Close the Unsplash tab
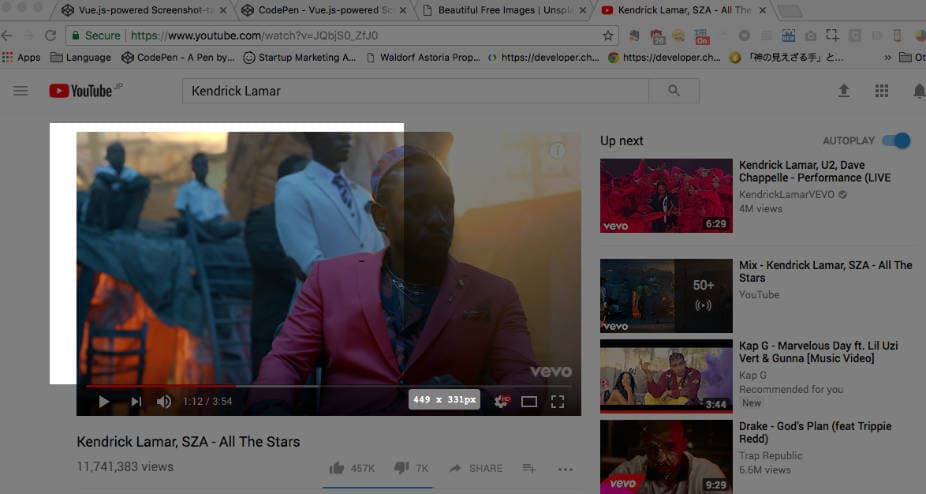The height and width of the screenshot is (494, 926). coord(583,10)
